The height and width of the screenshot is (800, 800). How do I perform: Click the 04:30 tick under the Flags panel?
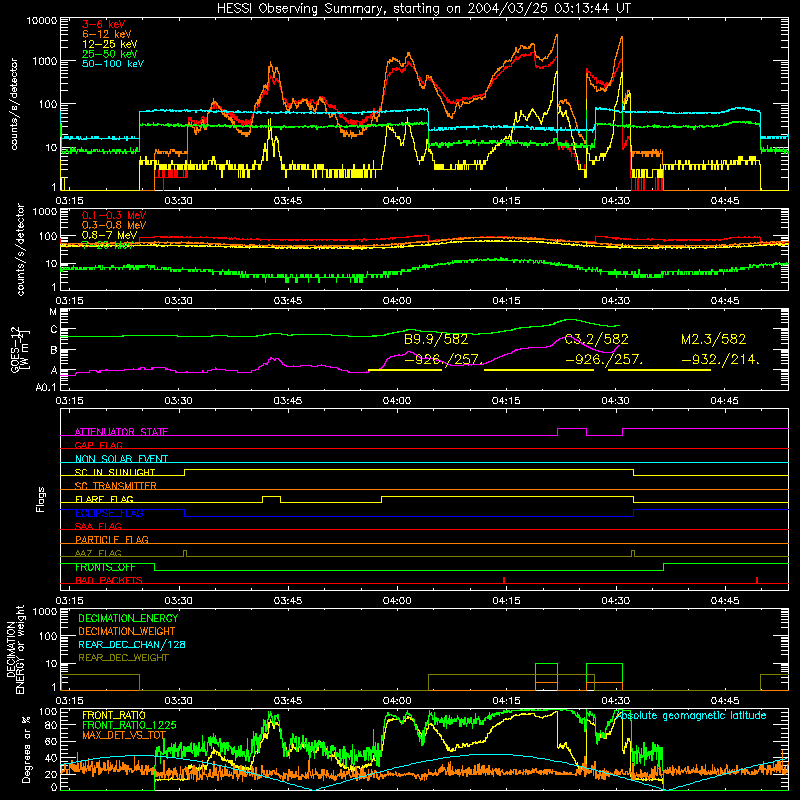pyautogui.click(x=616, y=601)
